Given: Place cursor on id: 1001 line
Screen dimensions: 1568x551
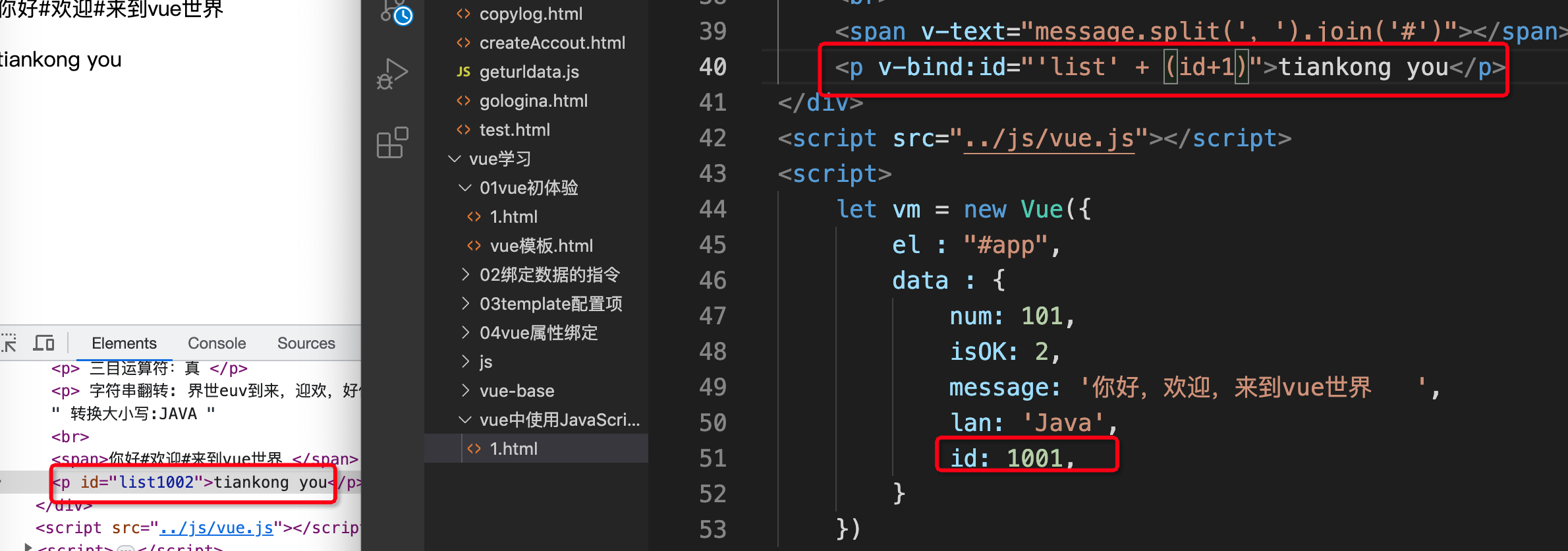Looking at the screenshot, I should (1012, 458).
